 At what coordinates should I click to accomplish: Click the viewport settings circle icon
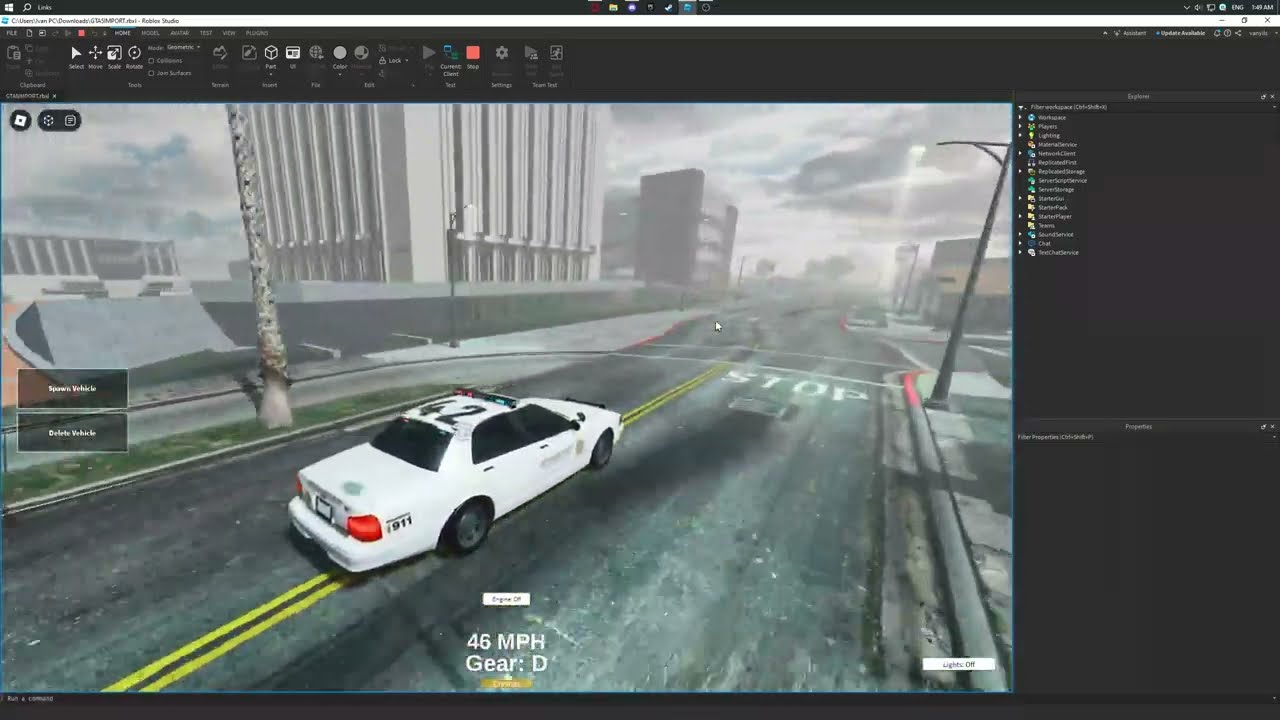48,120
